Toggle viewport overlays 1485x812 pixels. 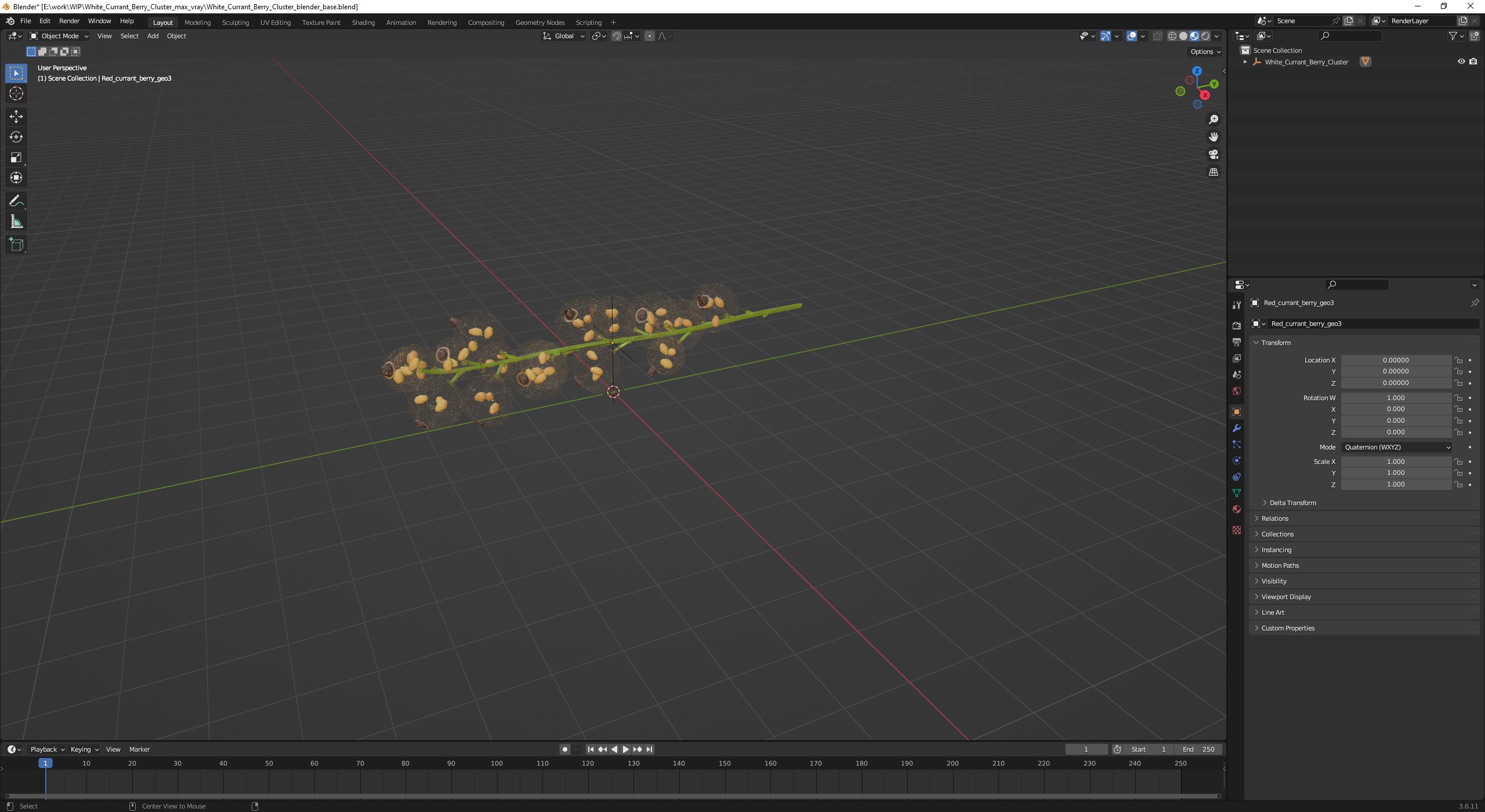click(x=1131, y=36)
